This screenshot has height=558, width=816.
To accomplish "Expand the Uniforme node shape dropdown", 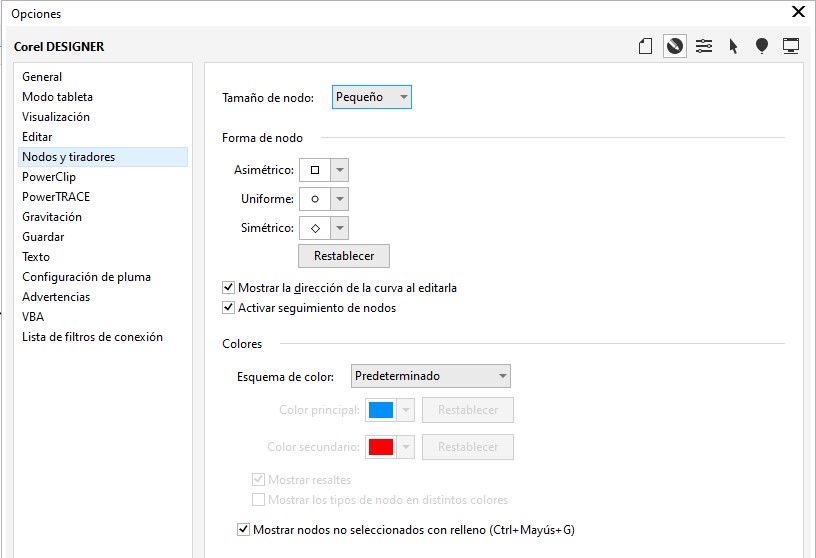I will coord(340,199).
